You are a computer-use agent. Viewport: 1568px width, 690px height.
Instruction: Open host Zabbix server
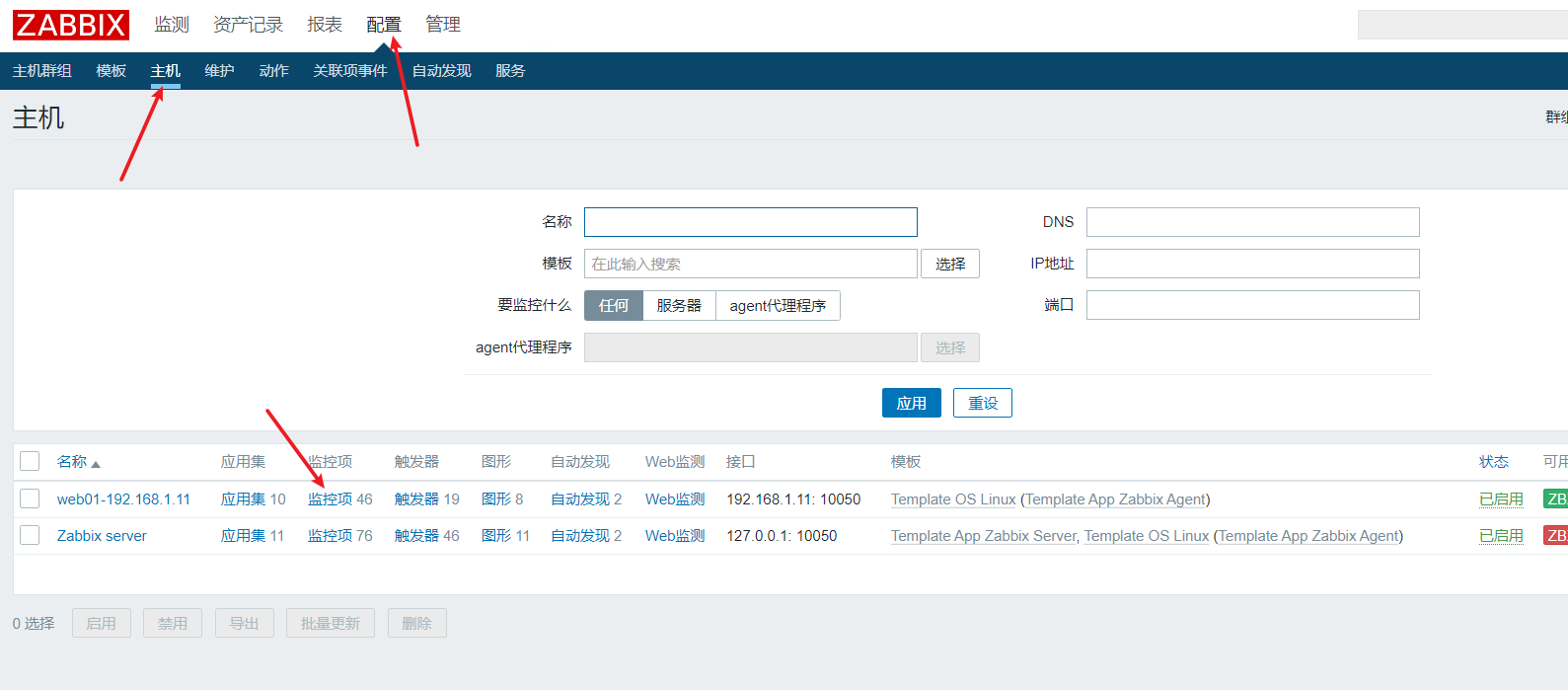[102, 536]
